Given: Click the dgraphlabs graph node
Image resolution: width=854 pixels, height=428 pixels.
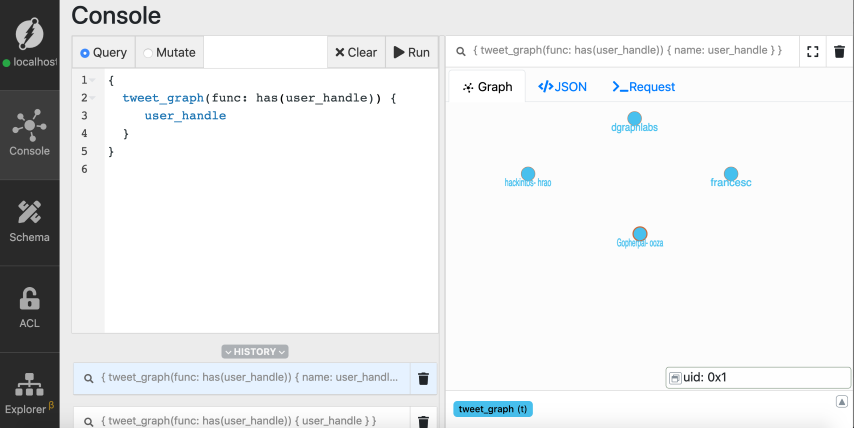Looking at the screenshot, I should pos(634,119).
